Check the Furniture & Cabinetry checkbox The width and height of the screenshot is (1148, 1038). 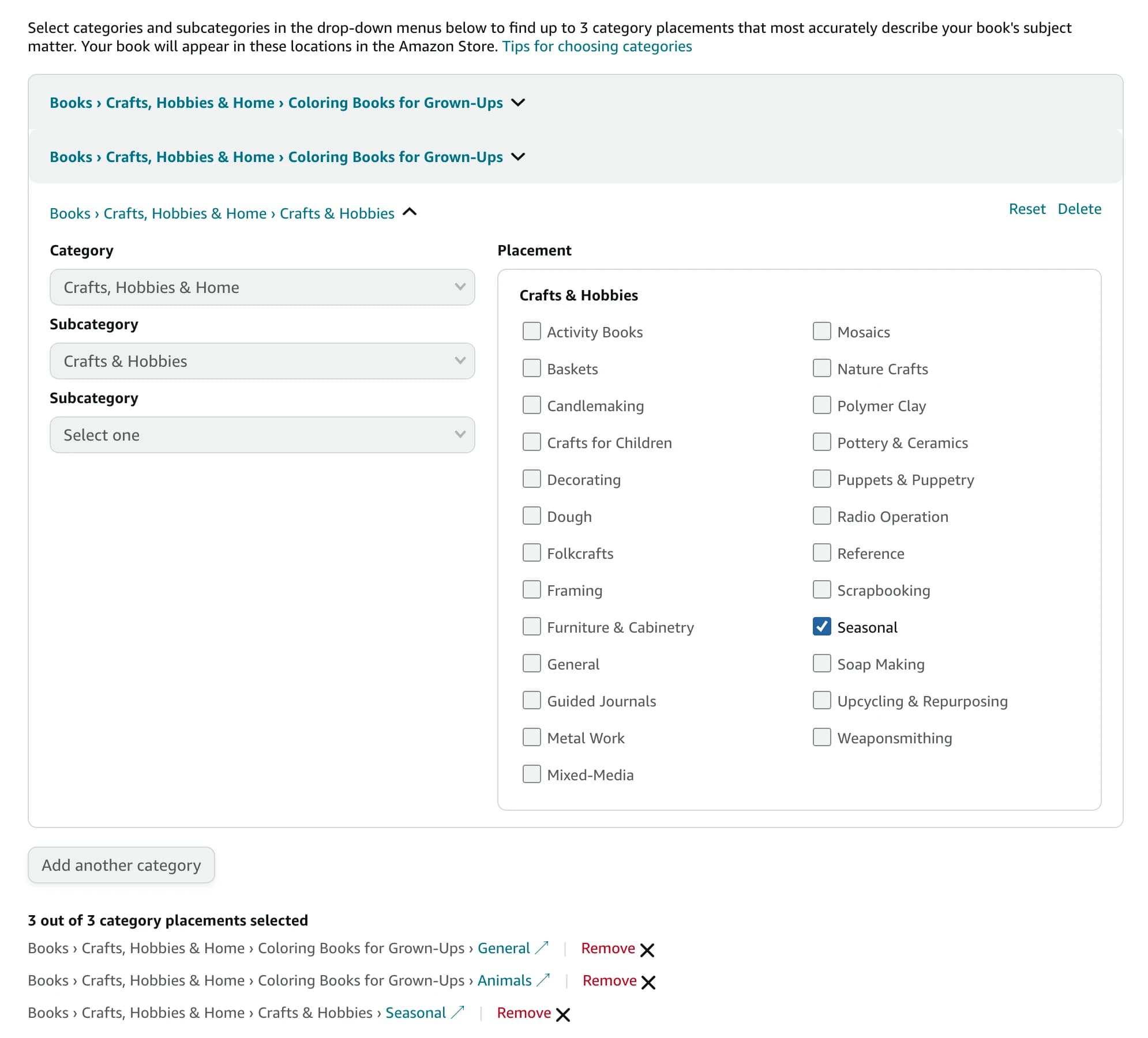(531, 626)
